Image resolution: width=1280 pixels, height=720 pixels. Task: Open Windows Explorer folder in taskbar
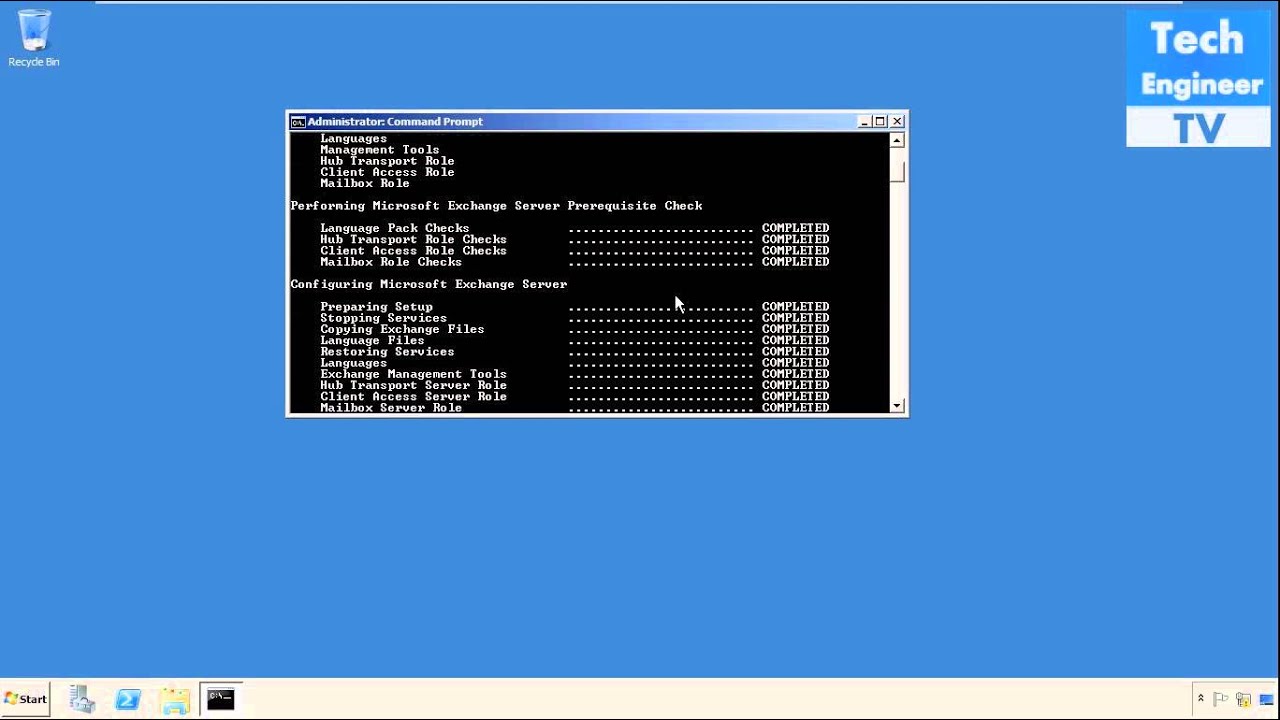[174, 699]
